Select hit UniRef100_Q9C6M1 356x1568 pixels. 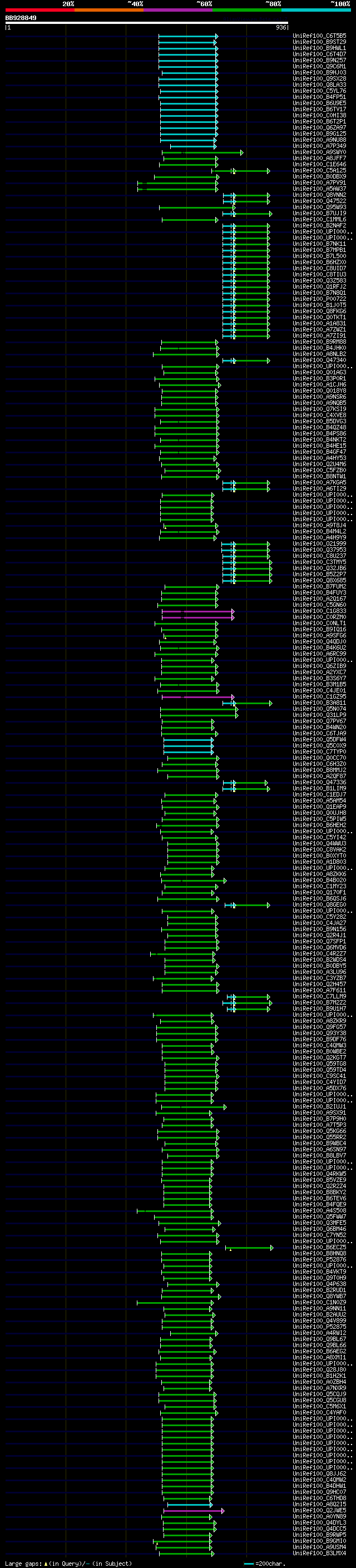tap(319, 66)
